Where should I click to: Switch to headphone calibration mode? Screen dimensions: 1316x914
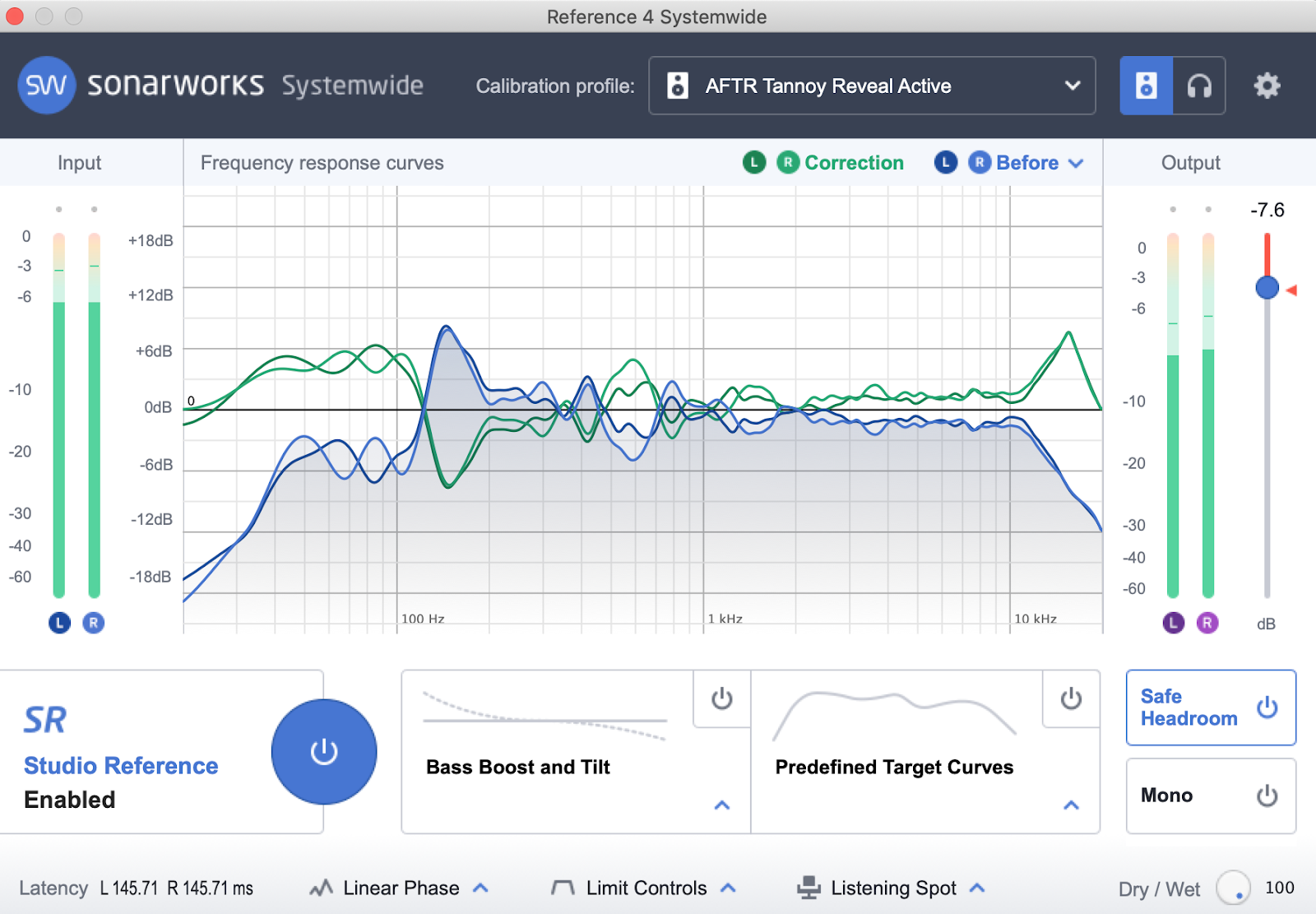click(1199, 86)
